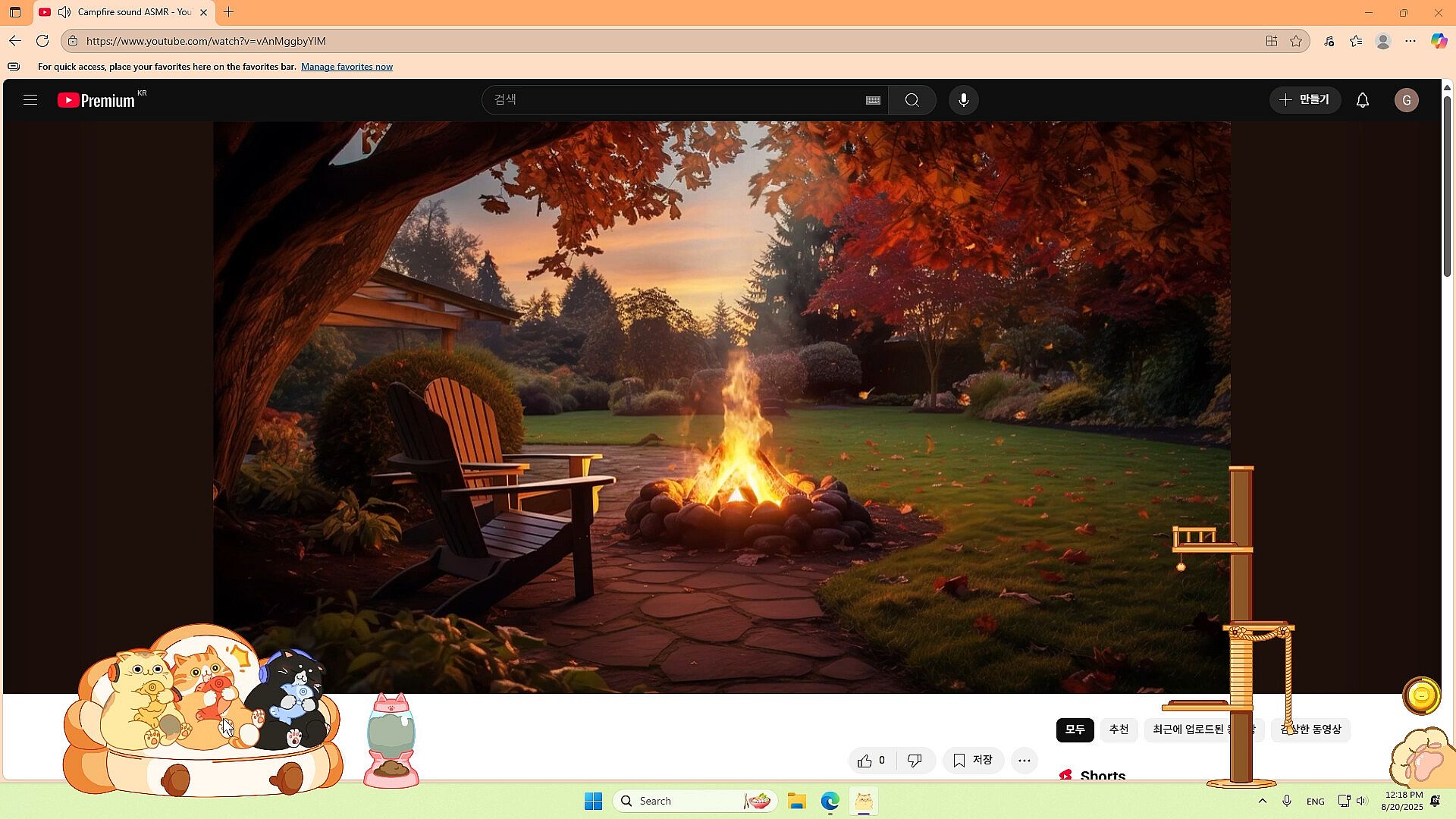Open Edge Settings and more menu
1456x819 pixels.
[x=1410, y=41]
